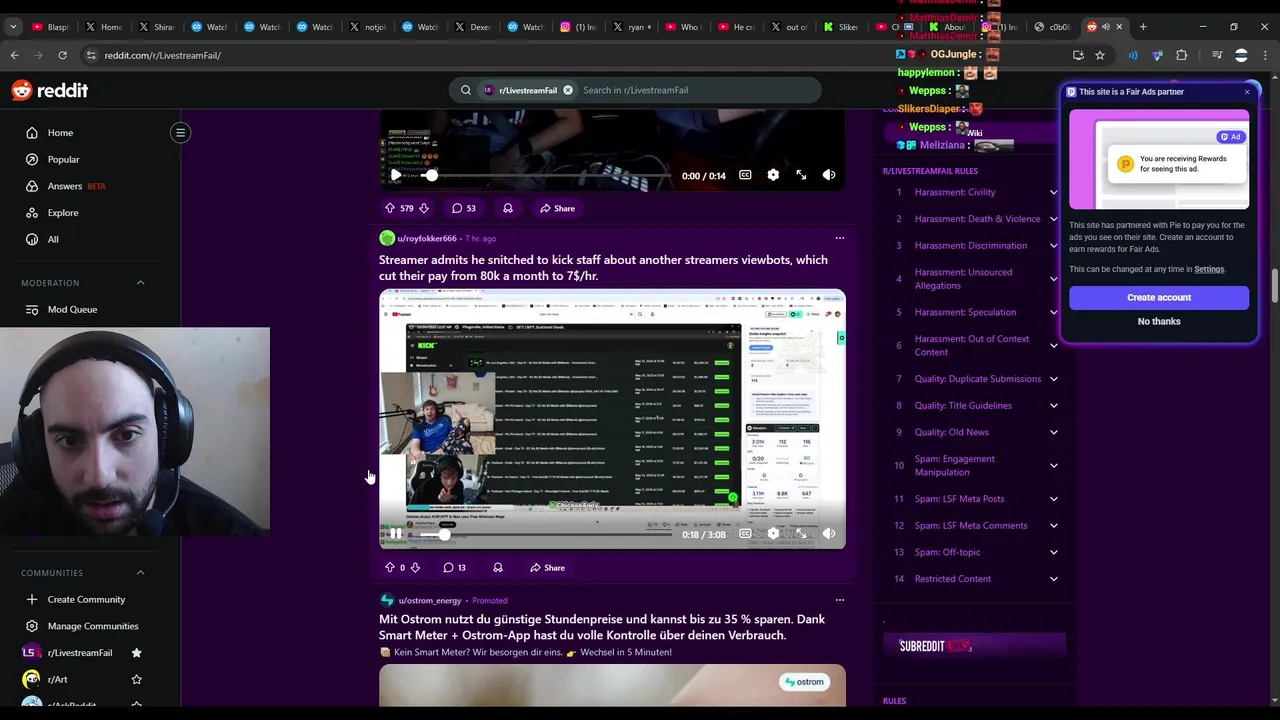Collapse the left navigation sidebar toggle

180,132
